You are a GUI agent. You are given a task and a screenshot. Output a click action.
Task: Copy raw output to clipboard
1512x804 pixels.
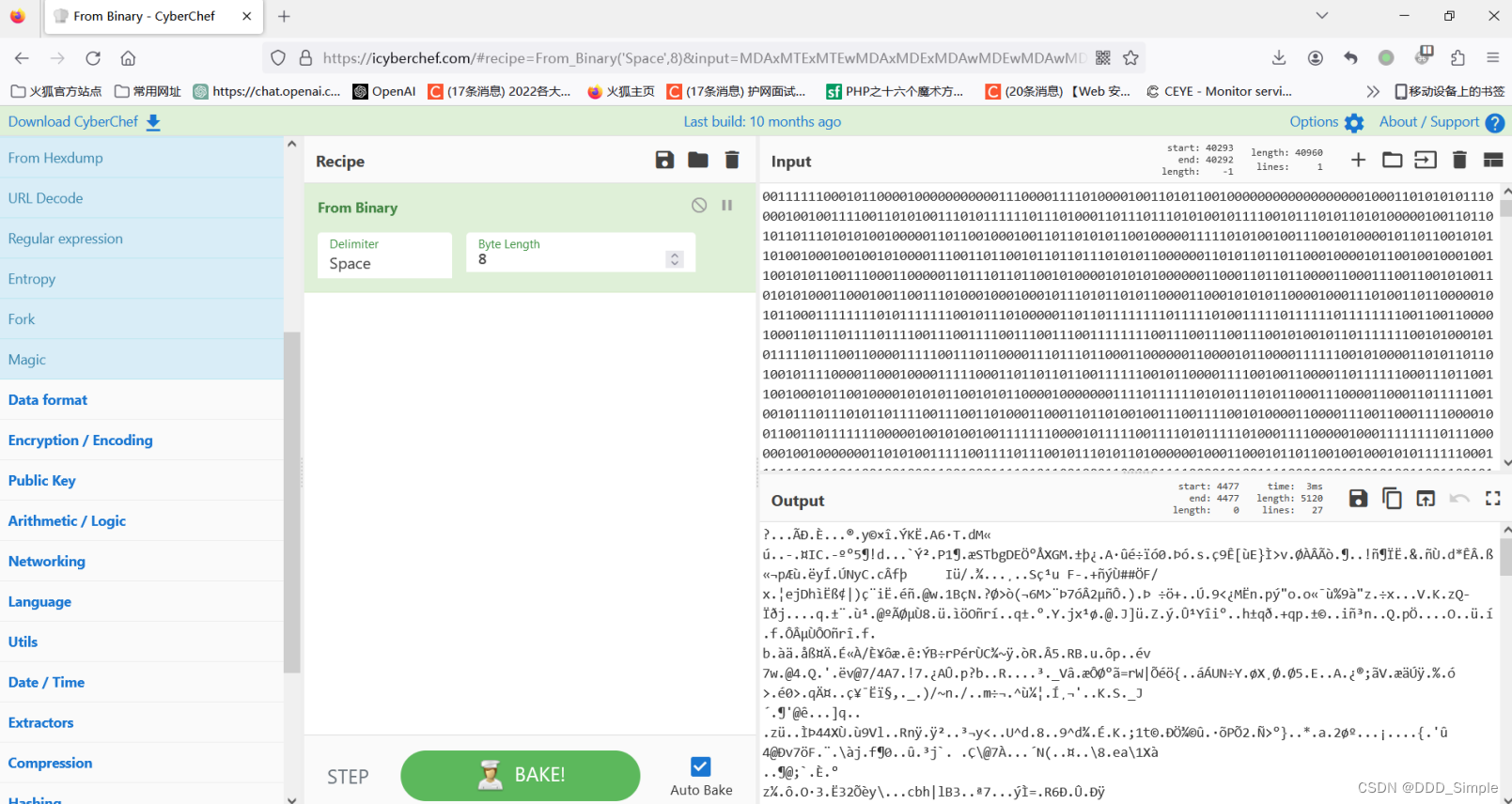point(1392,499)
